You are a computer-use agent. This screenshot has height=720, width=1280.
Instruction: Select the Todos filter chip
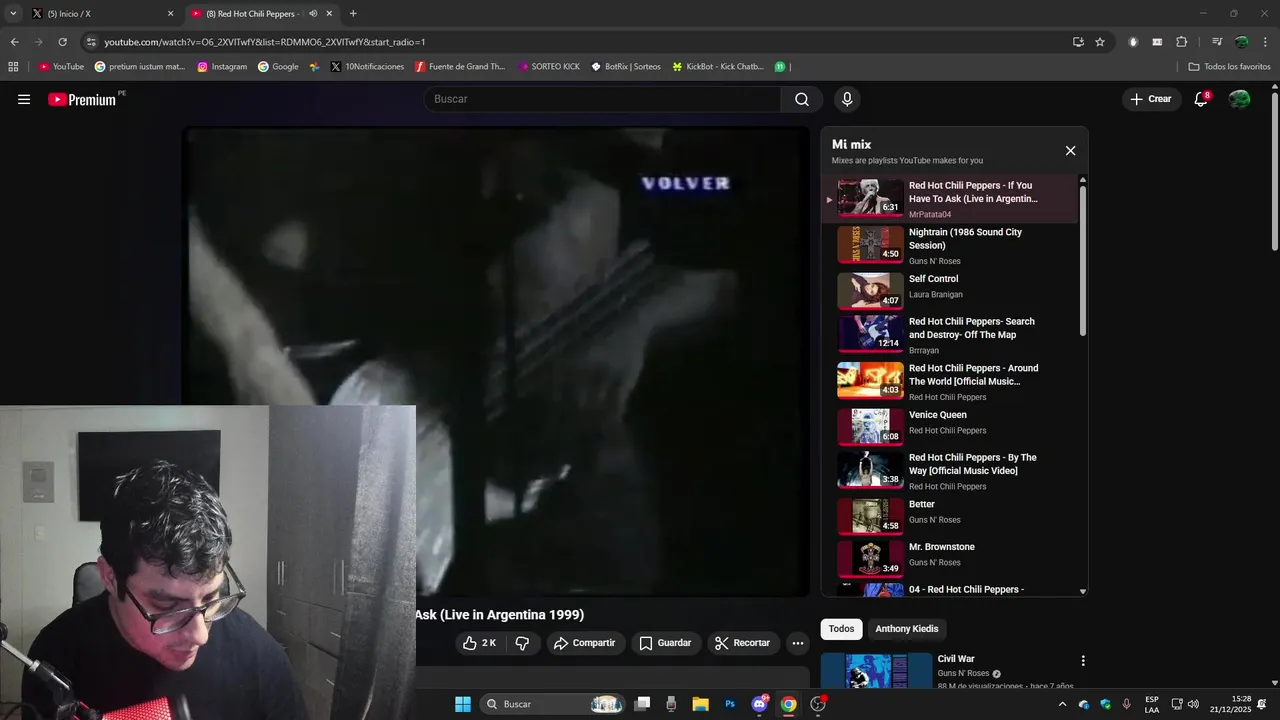pos(841,629)
